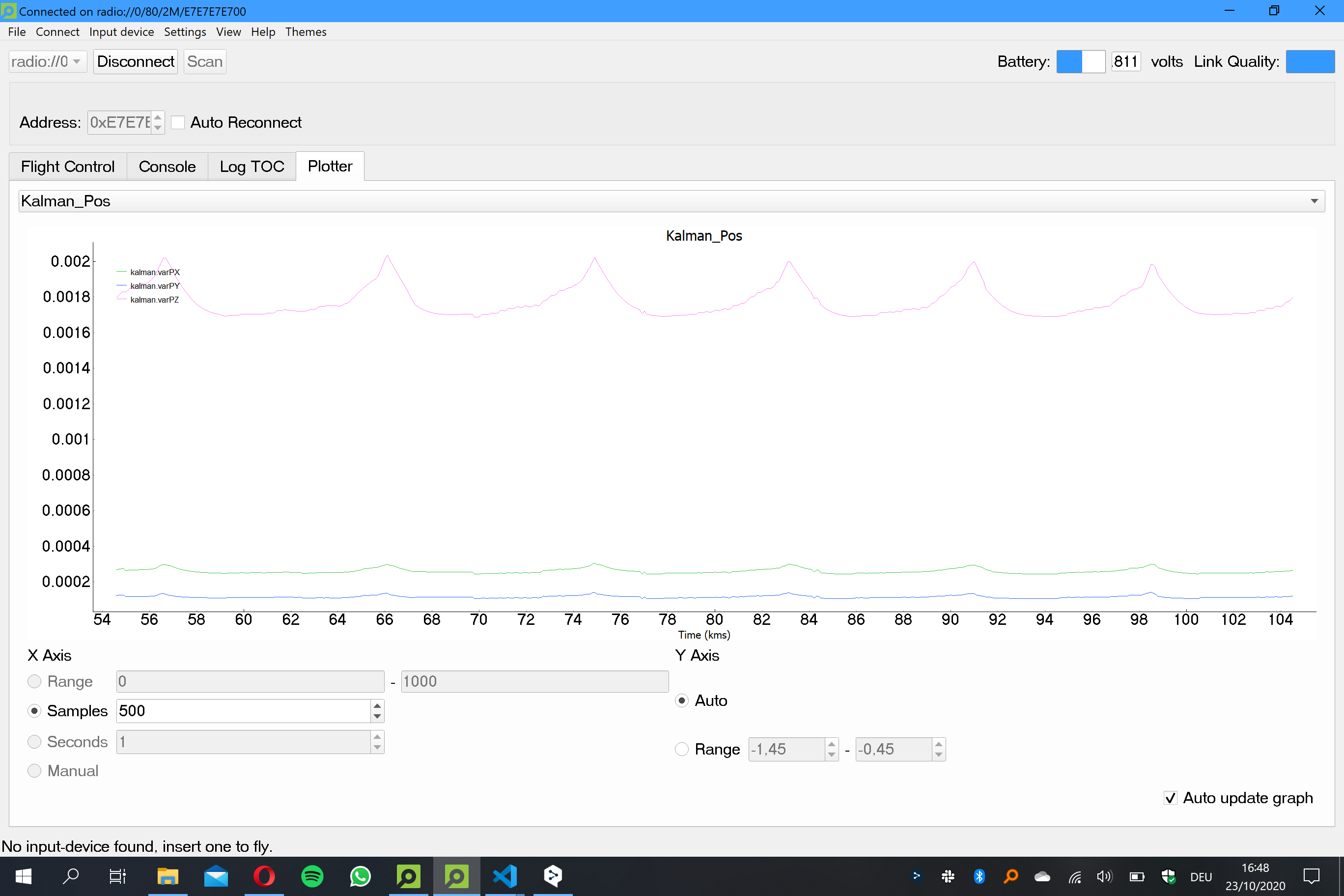The height and width of the screenshot is (896, 1344).
Task: Click the Link Quality progress bar
Action: 1310,62
